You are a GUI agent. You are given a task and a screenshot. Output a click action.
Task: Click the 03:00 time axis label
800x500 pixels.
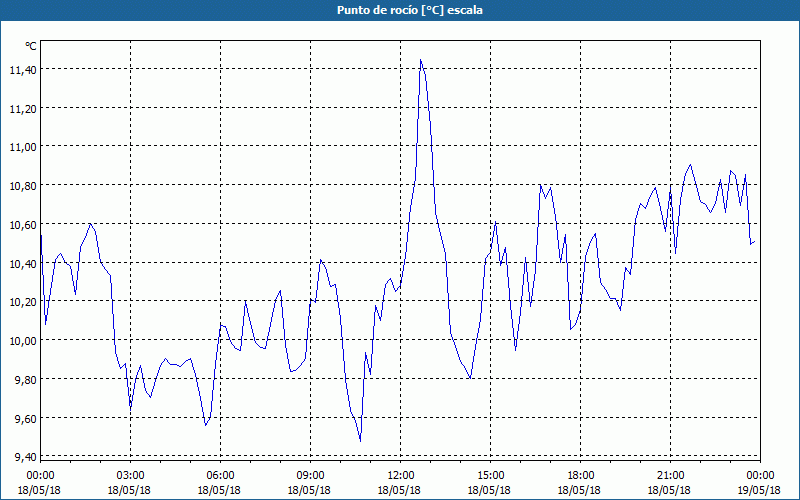tap(131, 476)
